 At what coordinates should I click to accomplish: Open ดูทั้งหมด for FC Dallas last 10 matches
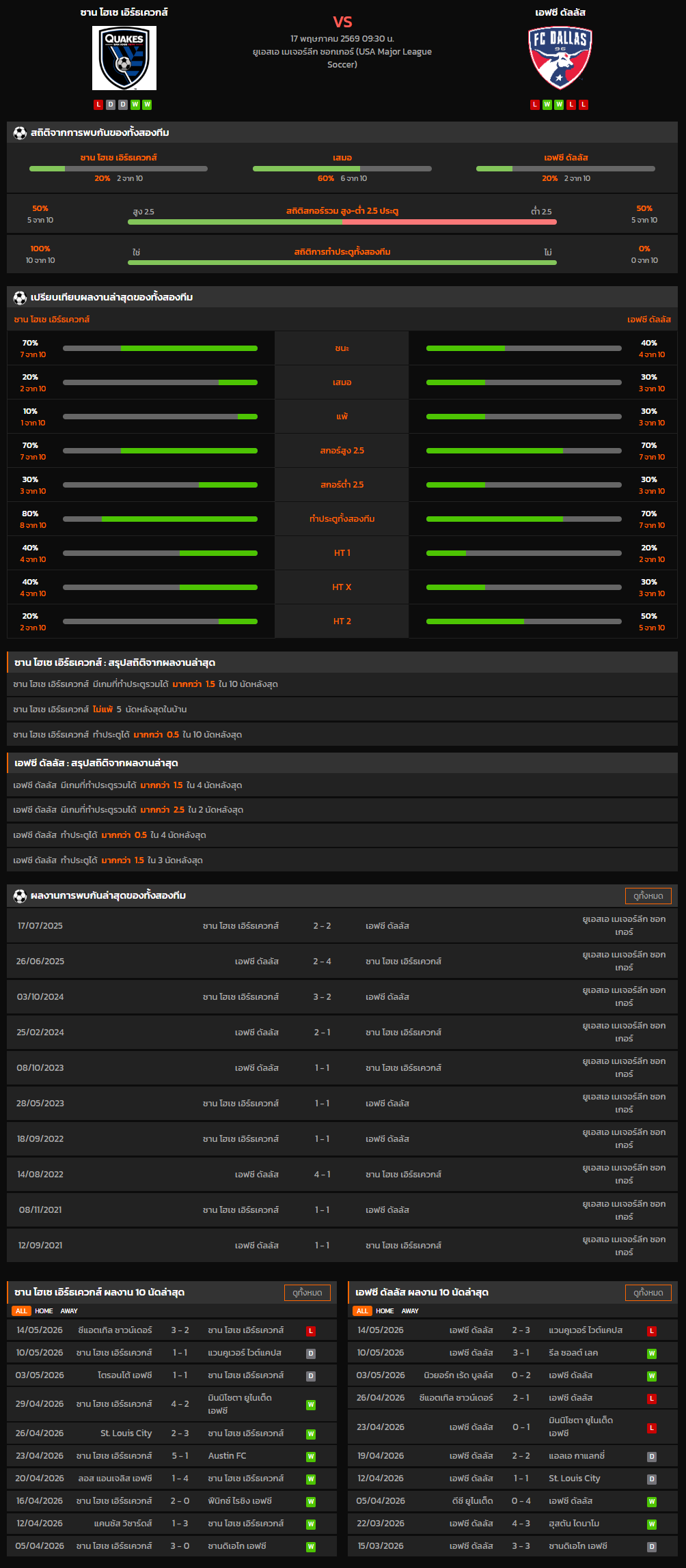[x=648, y=1293]
